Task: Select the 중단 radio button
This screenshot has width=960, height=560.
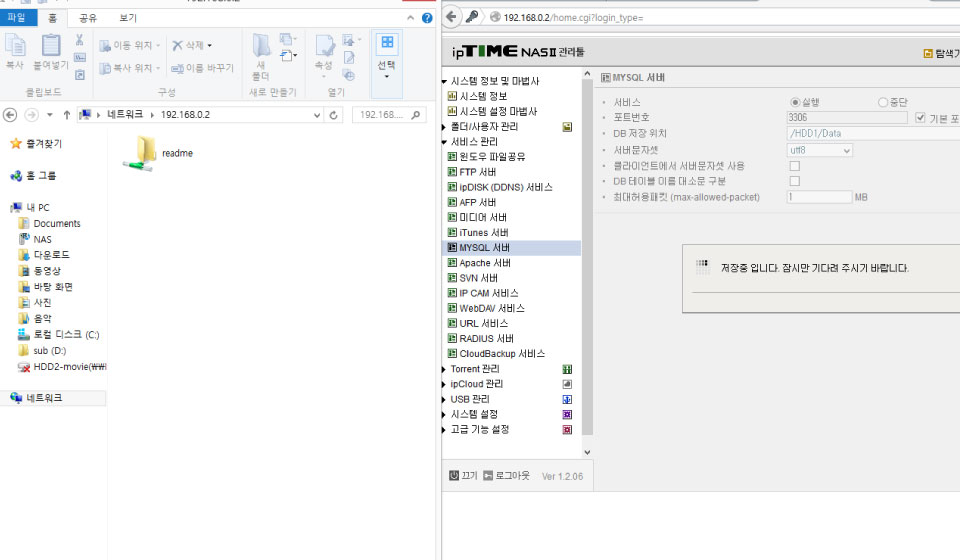Action: point(882,102)
